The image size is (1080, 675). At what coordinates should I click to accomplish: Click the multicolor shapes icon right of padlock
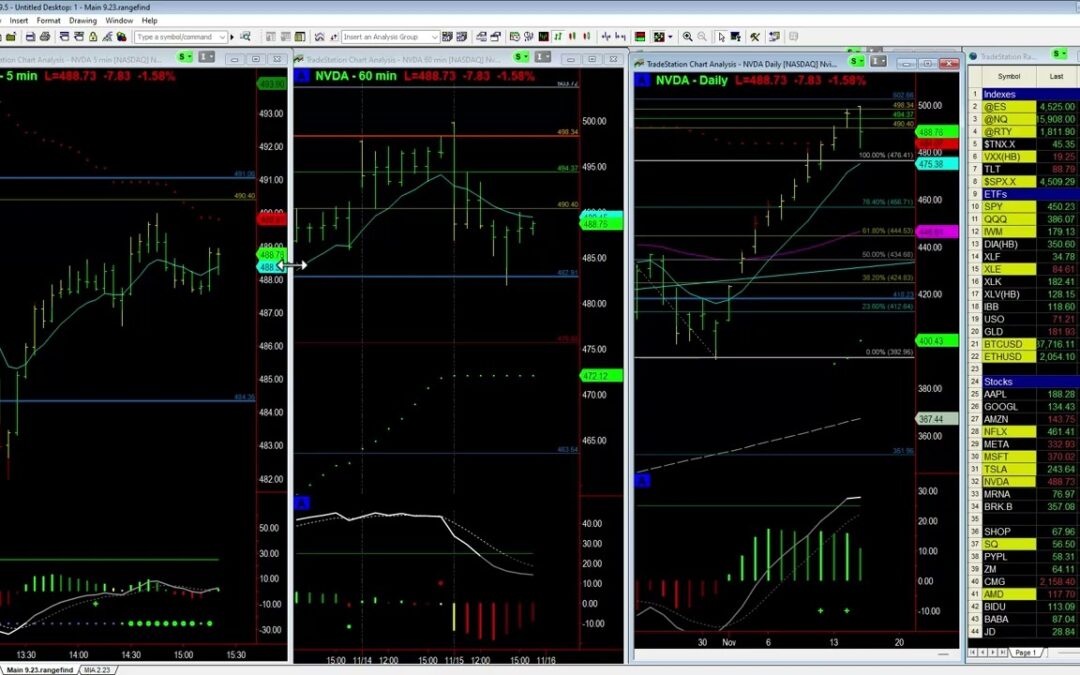point(121,37)
